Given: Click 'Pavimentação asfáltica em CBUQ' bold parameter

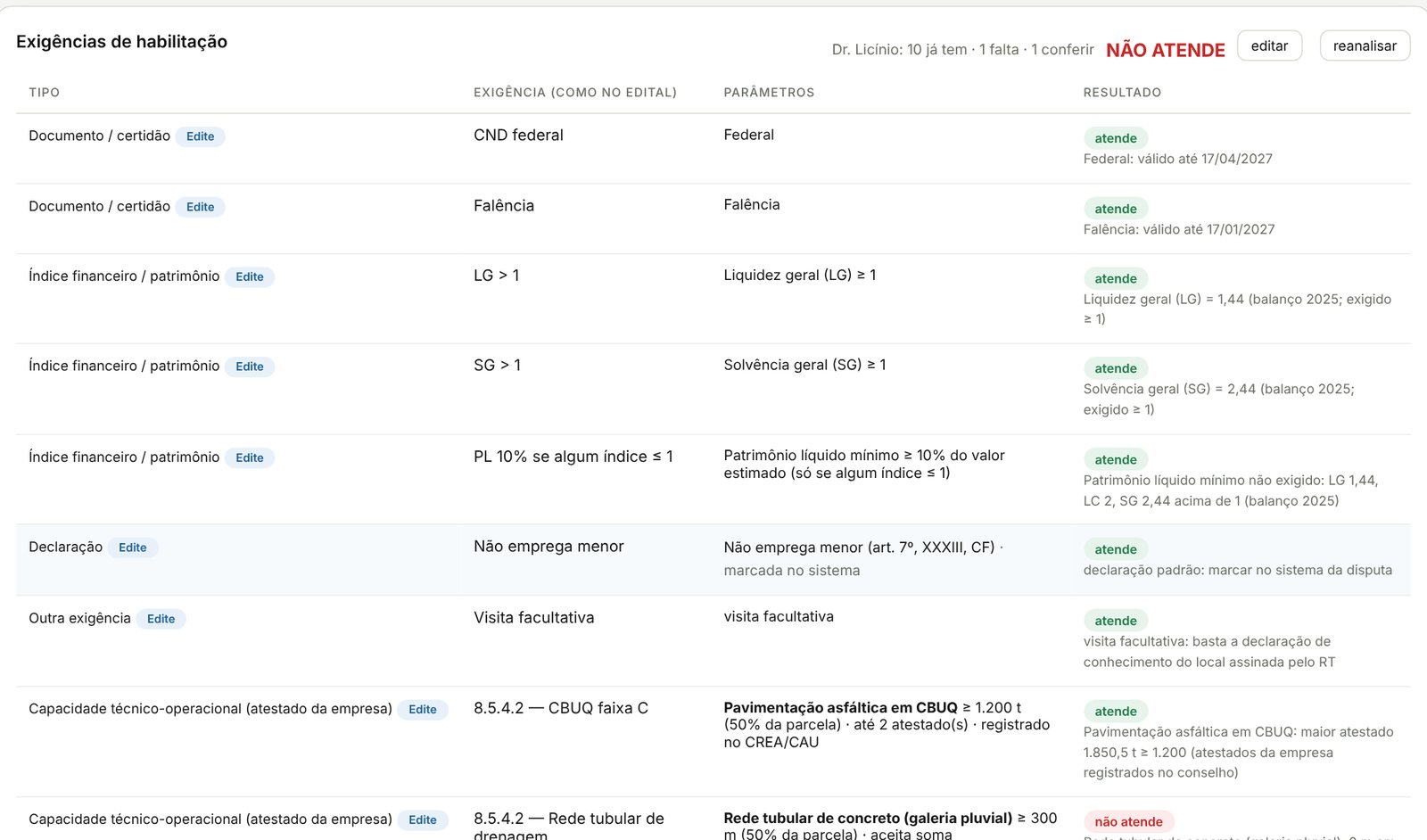Looking at the screenshot, I should click(840, 708).
